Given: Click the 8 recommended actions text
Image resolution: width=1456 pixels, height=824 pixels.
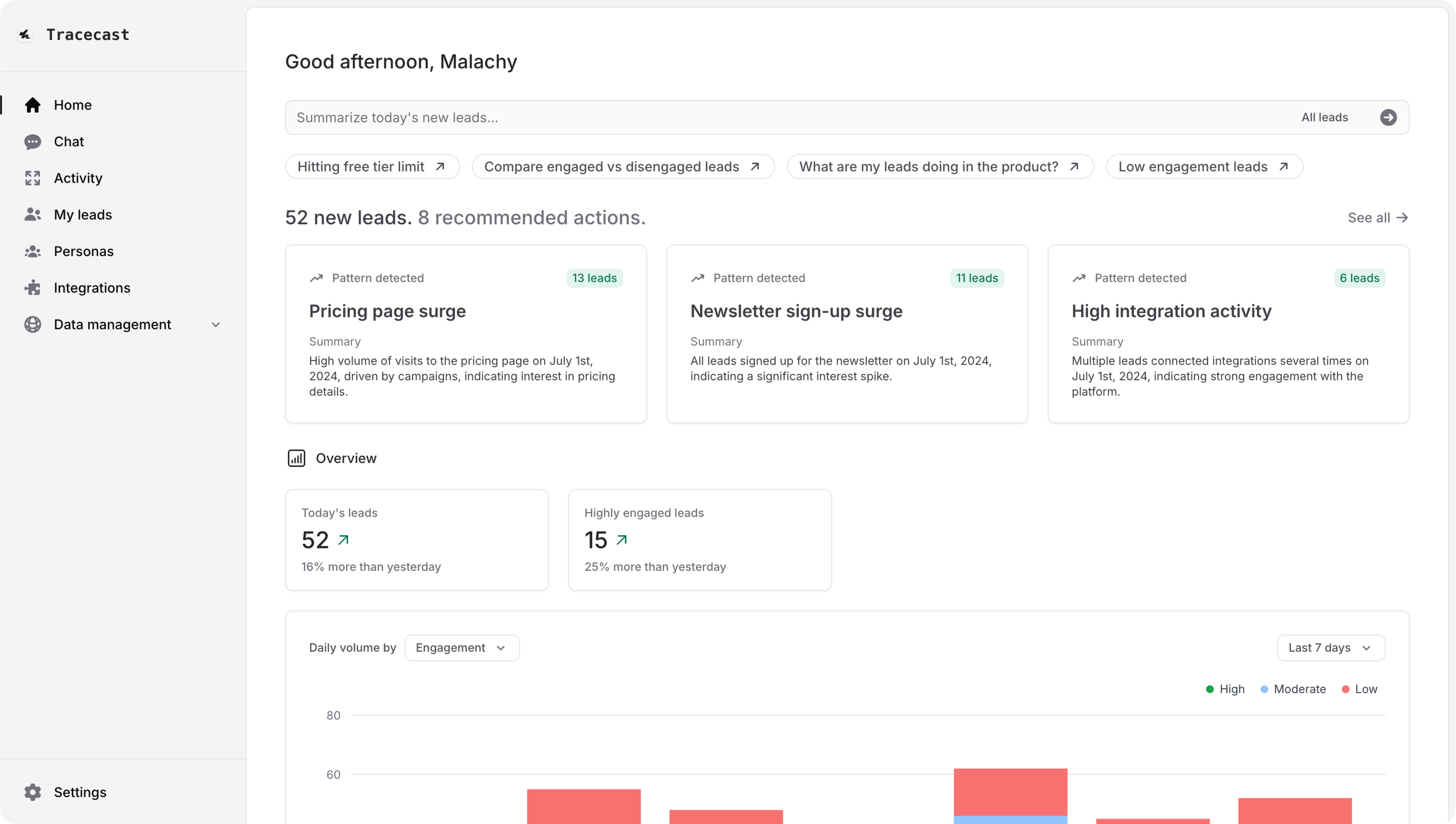Looking at the screenshot, I should 532,218.
